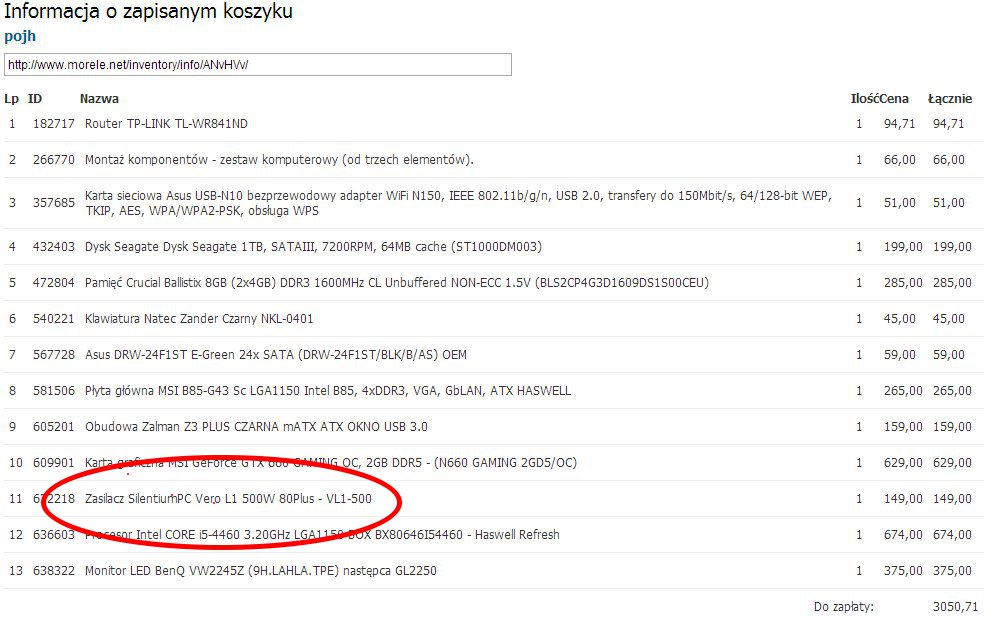Click product ID 605201

(x=54, y=426)
